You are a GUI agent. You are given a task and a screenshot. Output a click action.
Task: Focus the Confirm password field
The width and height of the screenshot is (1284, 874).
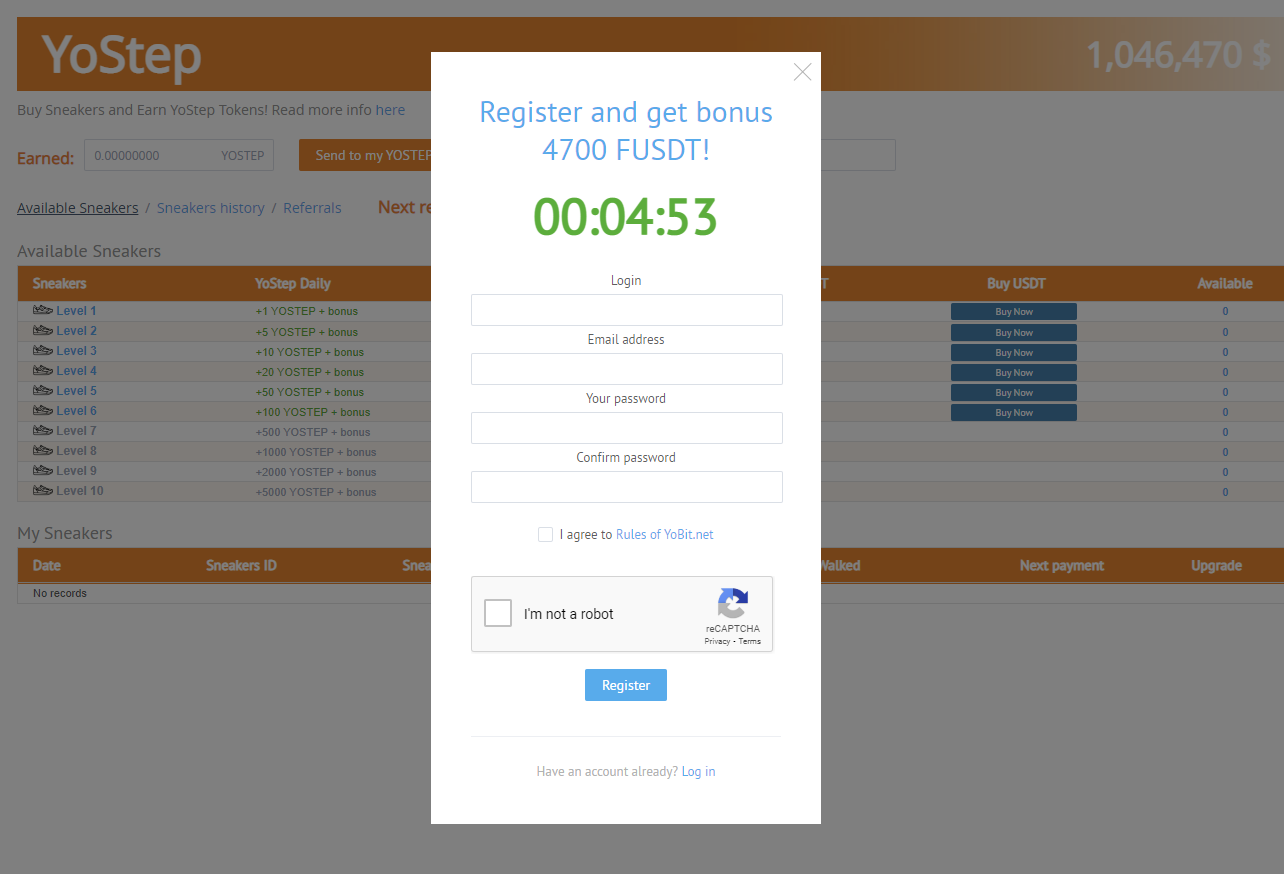(x=627, y=487)
